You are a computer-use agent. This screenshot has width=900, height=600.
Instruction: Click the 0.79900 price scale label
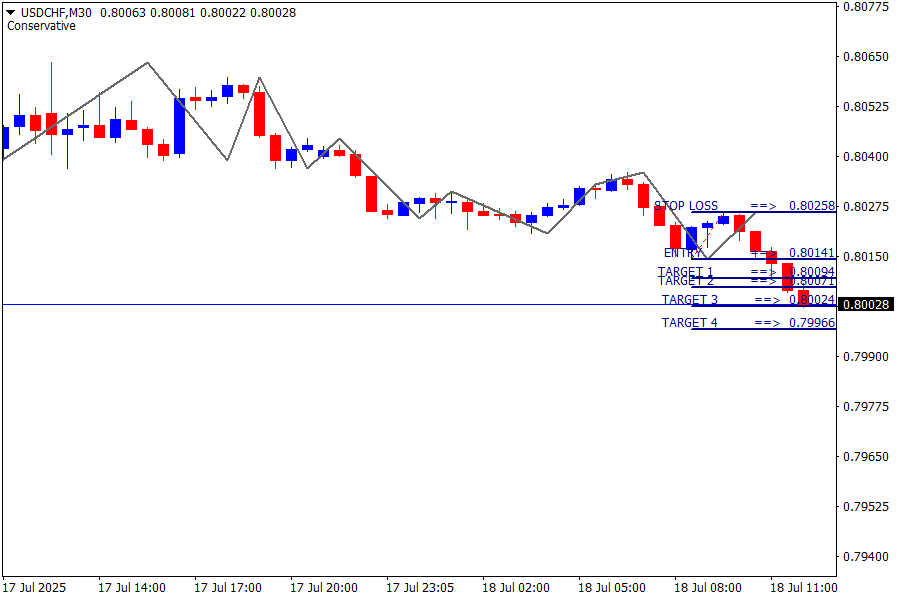point(866,357)
